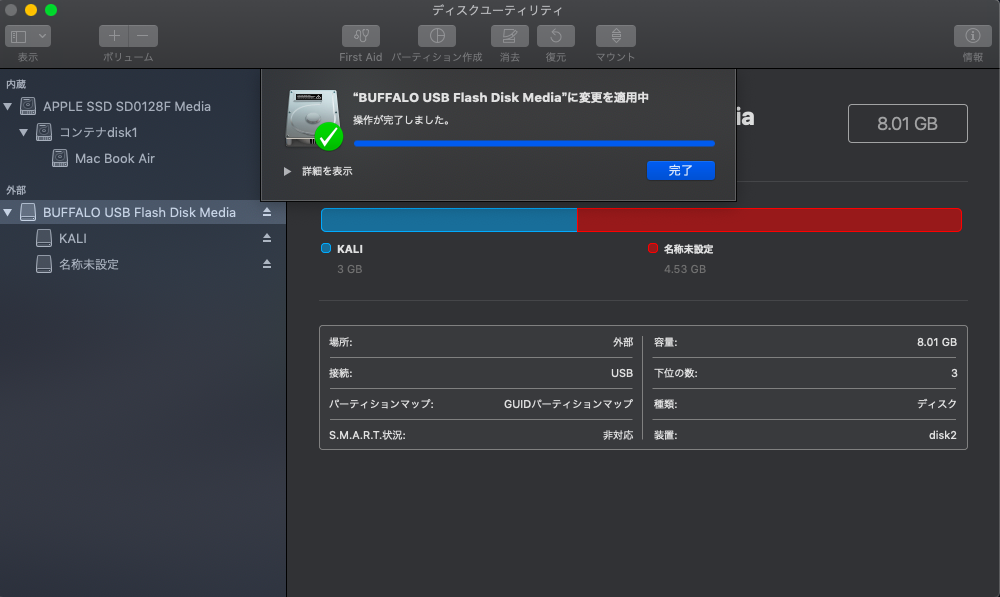Screen dimensions: 1000x597
Task: Click BUFFALO external drive icon in sidebar
Action: tap(27, 212)
